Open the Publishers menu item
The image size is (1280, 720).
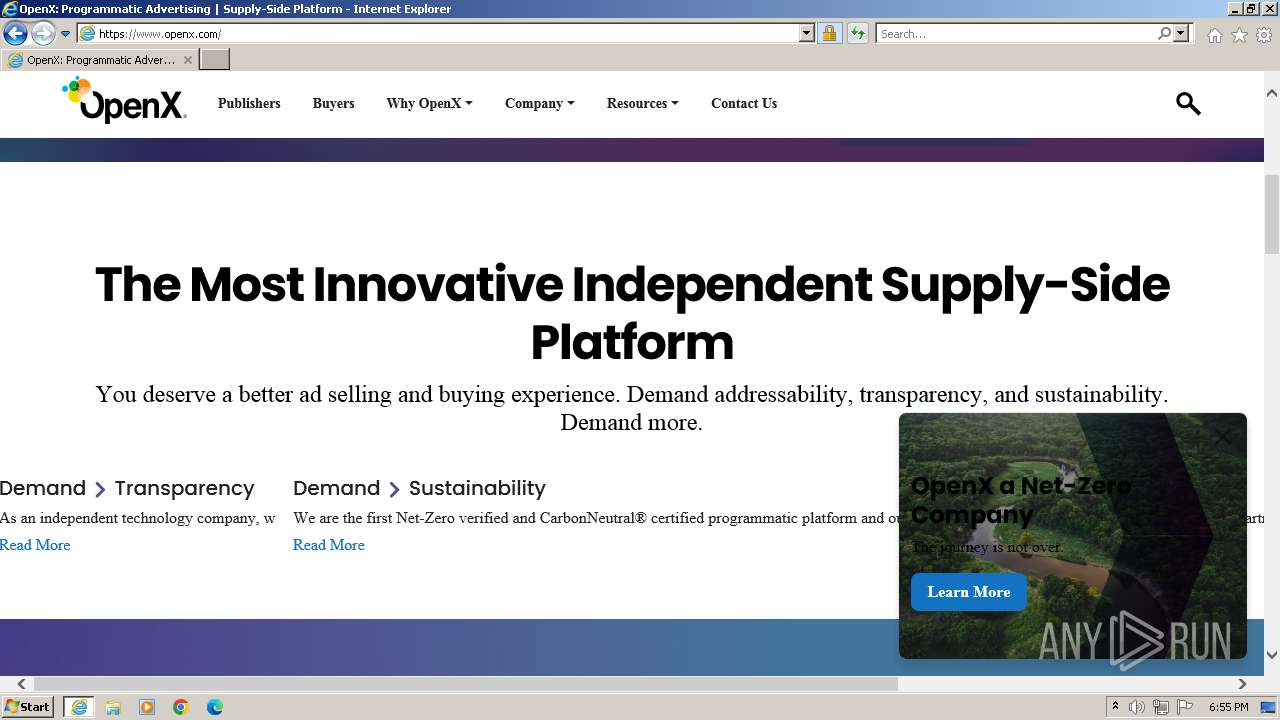click(249, 103)
